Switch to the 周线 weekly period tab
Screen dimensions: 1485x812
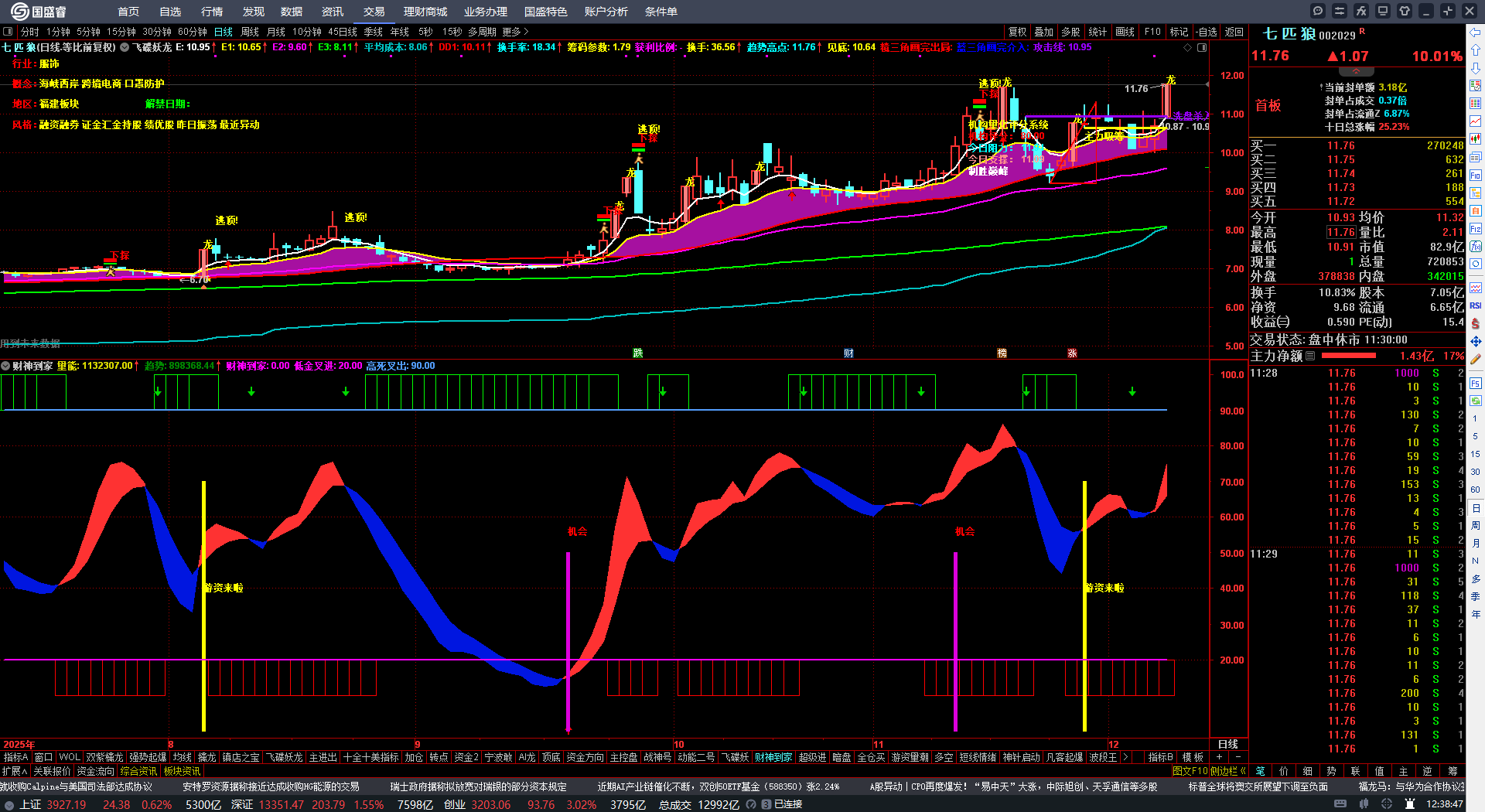(250, 32)
